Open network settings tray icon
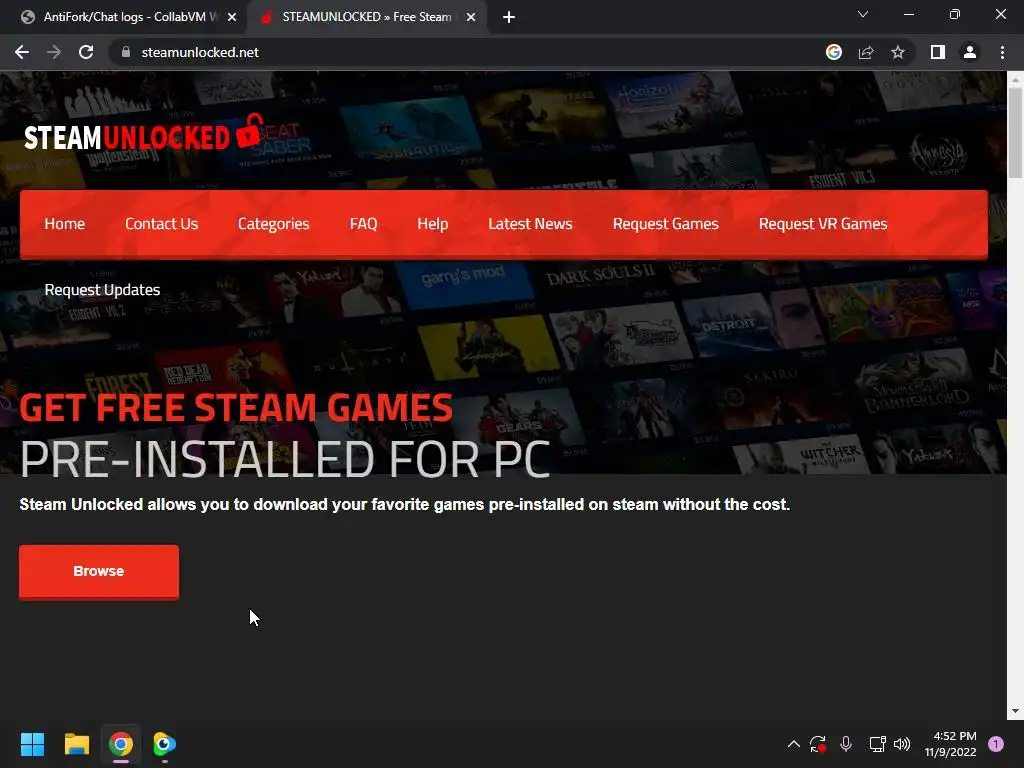This screenshot has width=1024, height=768. [877, 744]
